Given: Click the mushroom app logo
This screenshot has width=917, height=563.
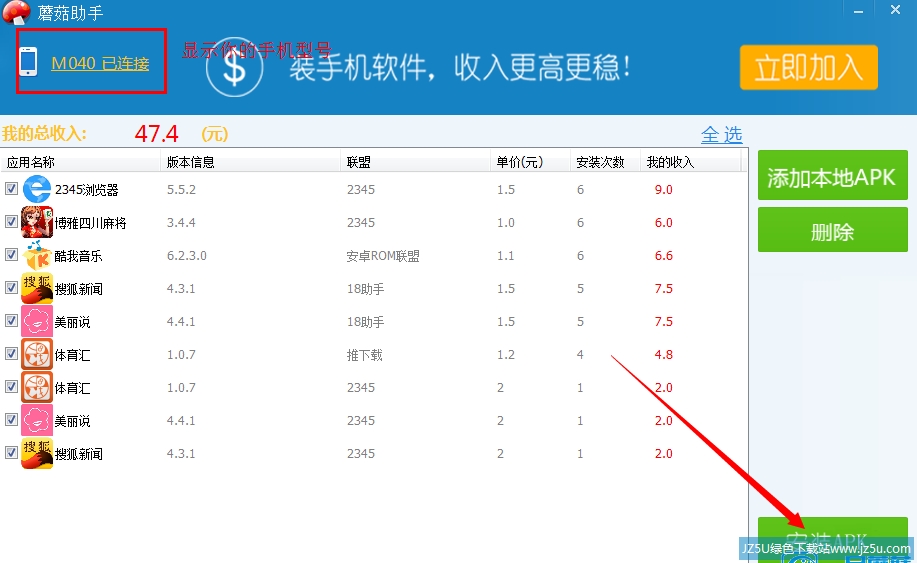Looking at the screenshot, I should point(16,12).
